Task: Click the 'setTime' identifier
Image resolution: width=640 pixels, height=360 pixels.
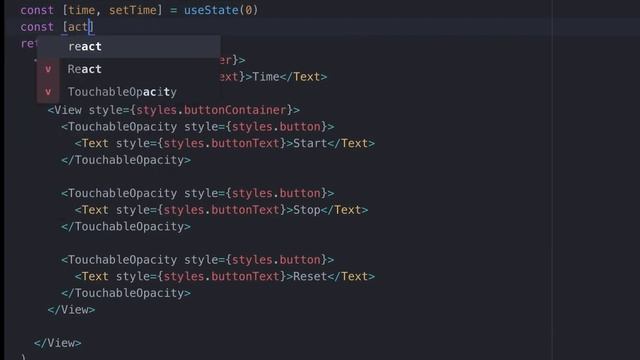Action: point(133,10)
